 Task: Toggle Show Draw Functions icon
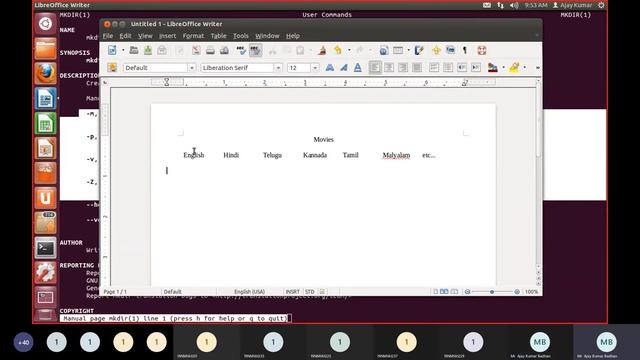[419, 50]
